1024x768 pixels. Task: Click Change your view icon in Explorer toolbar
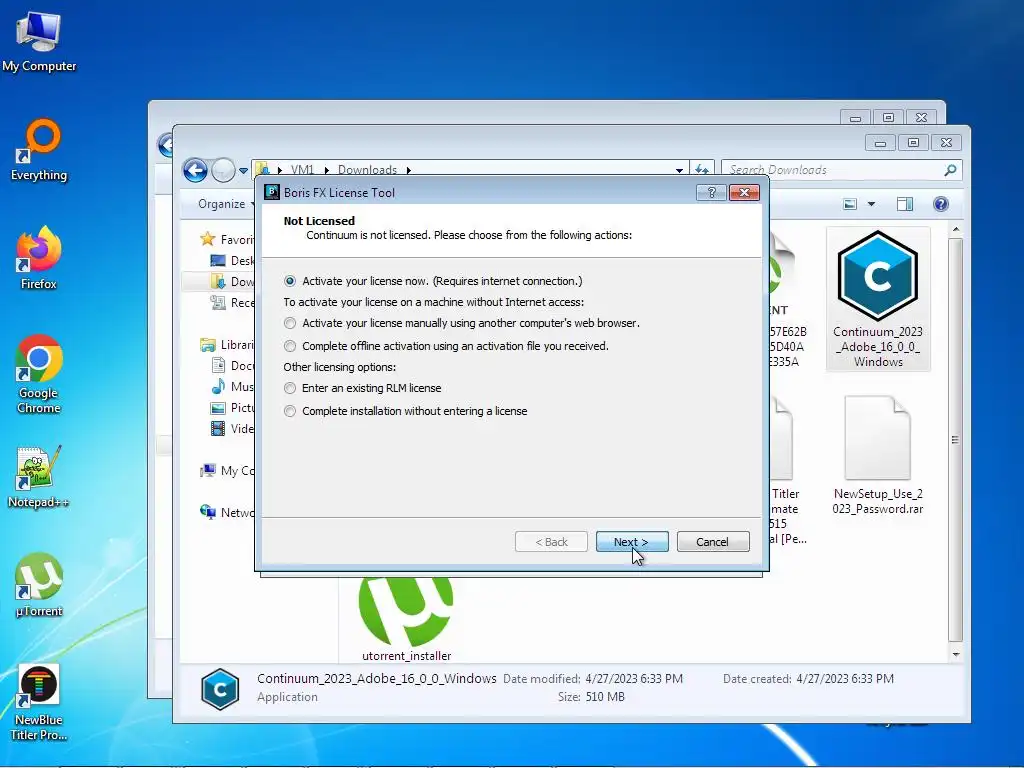850,204
